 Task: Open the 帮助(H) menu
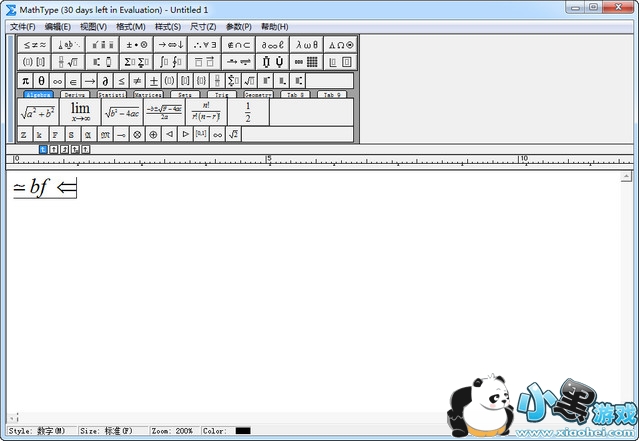click(x=274, y=27)
